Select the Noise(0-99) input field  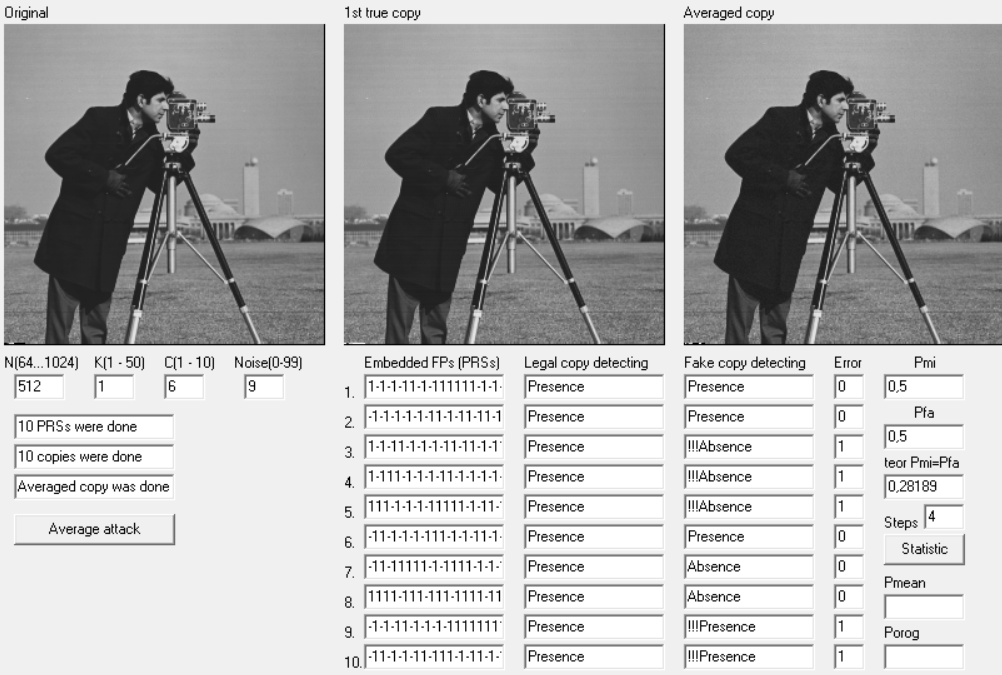point(264,387)
